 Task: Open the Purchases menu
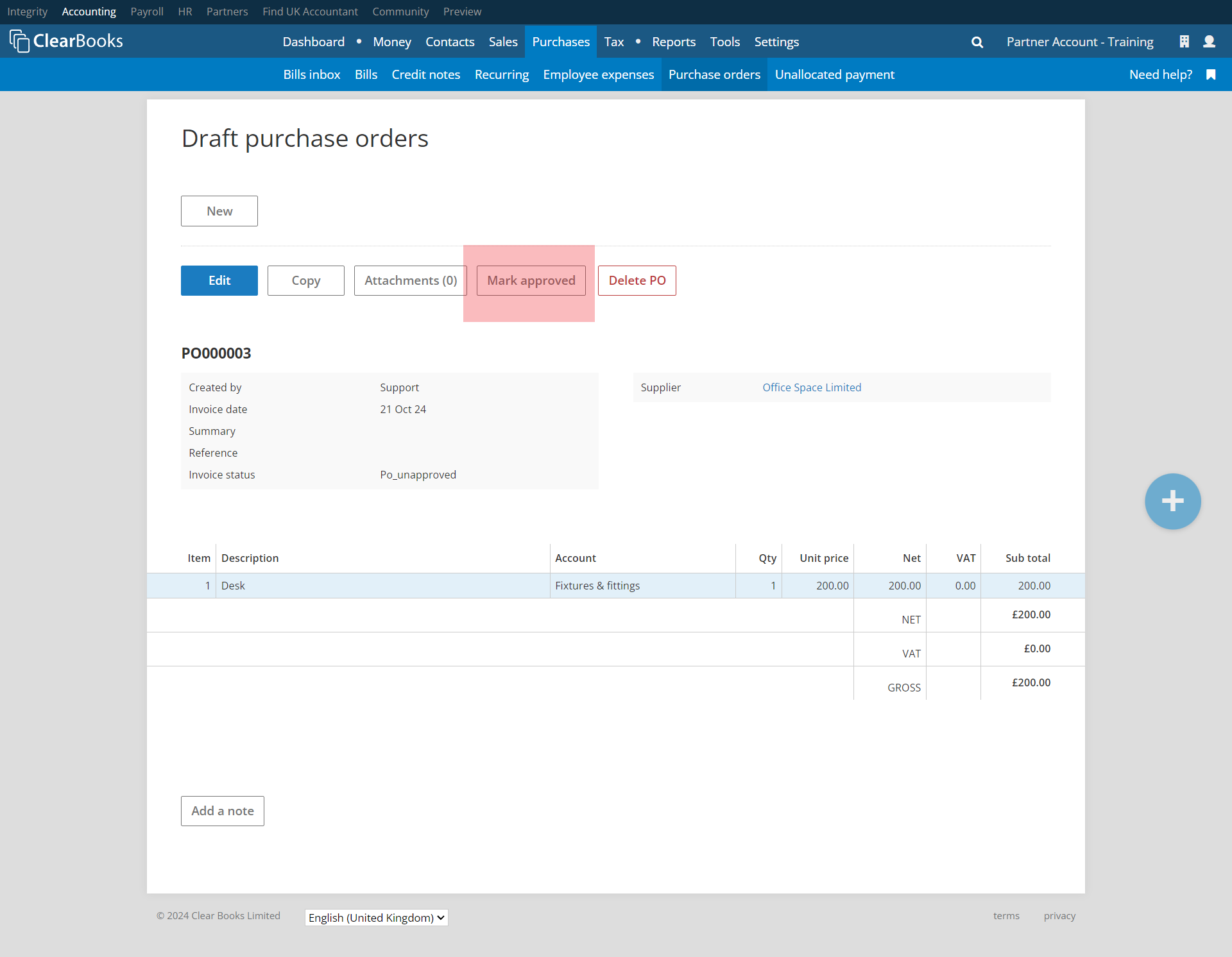coord(560,42)
